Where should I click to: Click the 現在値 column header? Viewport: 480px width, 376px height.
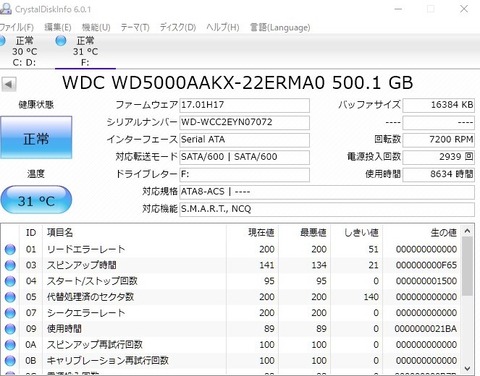(253, 233)
